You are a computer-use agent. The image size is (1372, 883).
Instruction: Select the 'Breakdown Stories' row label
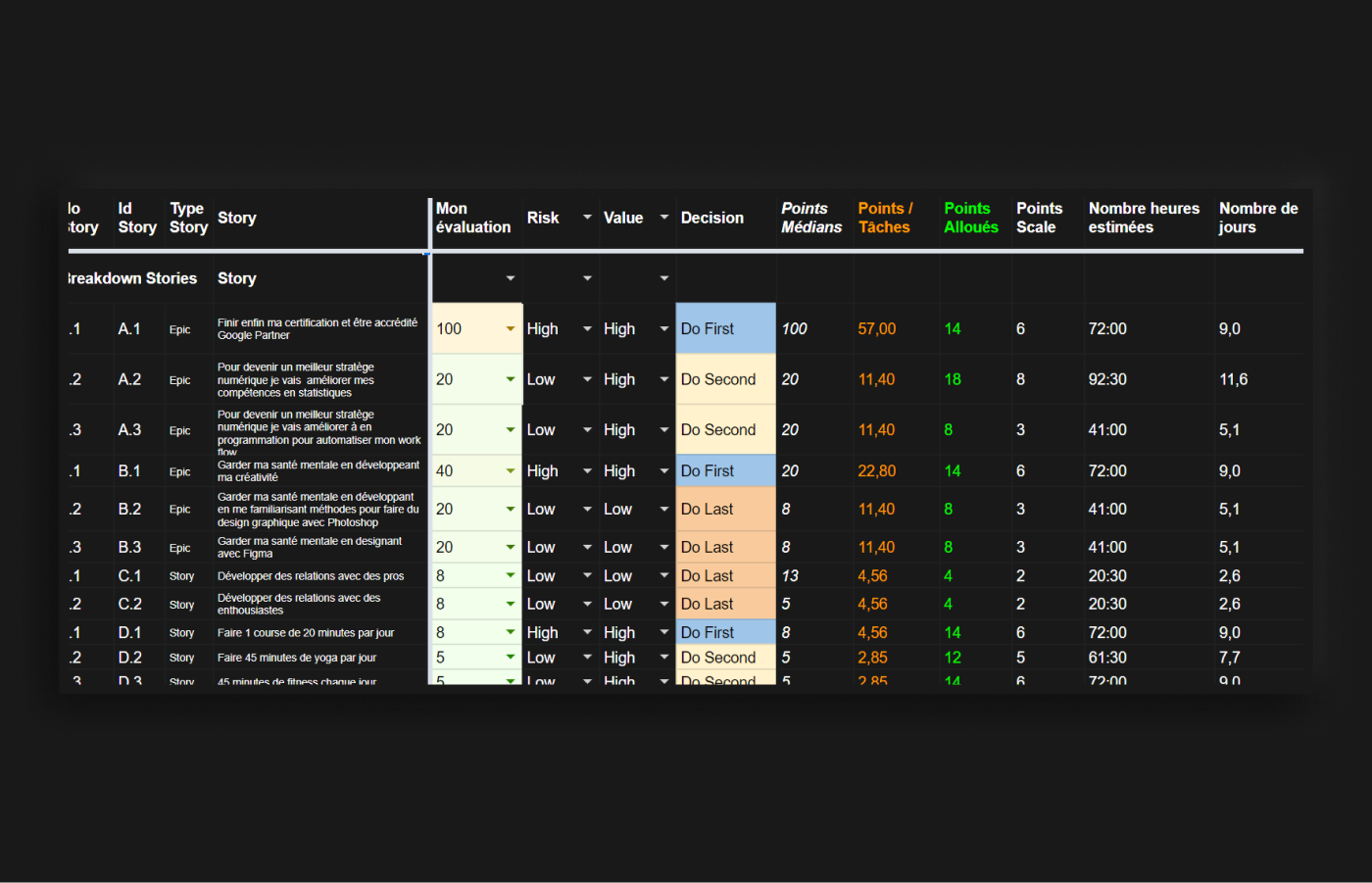click(x=132, y=278)
